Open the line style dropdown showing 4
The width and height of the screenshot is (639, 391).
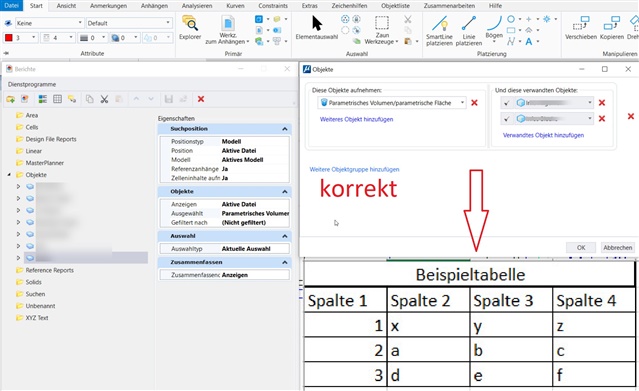[x=58, y=38]
